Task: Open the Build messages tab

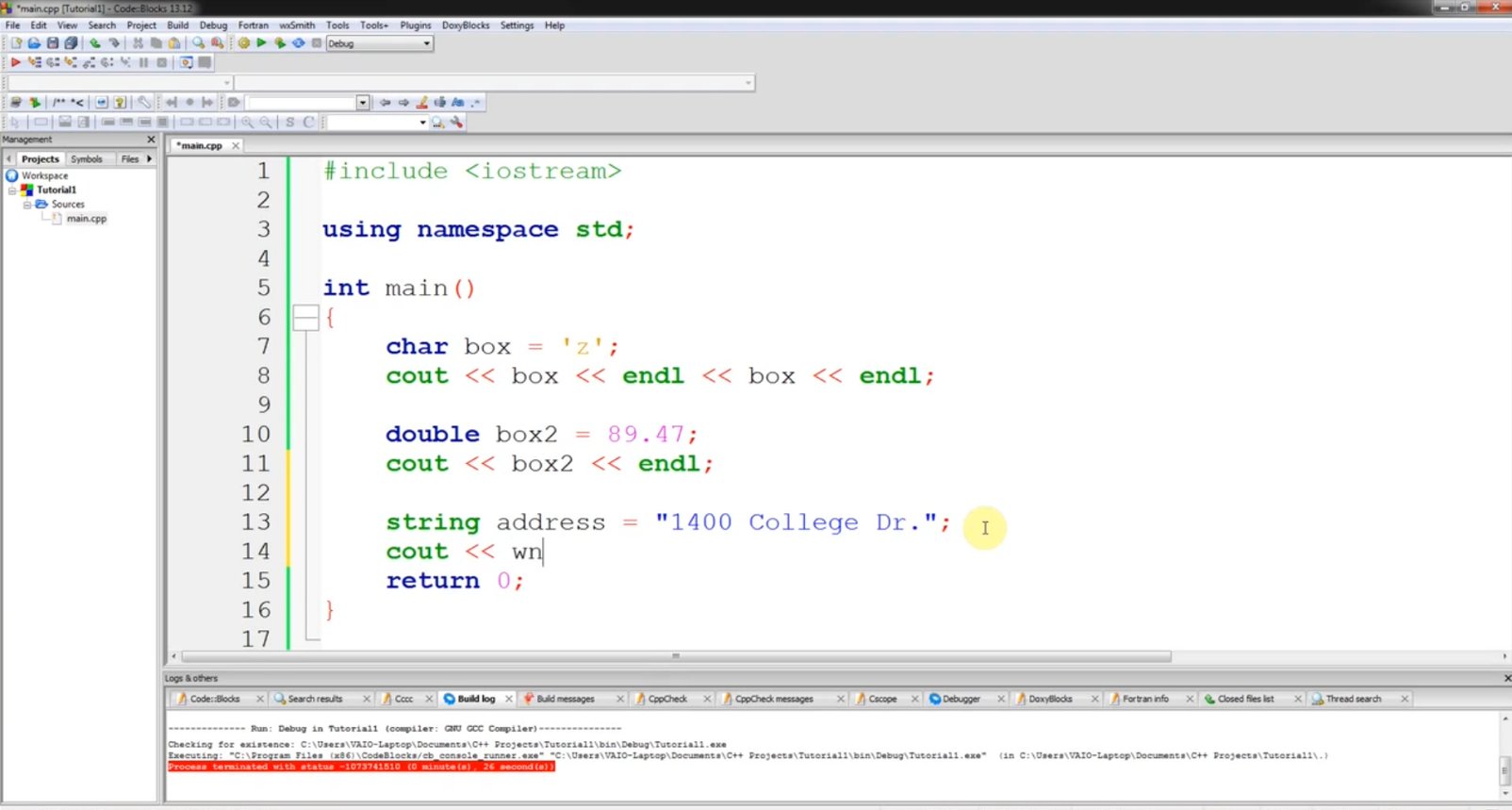Action: click(565, 699)
